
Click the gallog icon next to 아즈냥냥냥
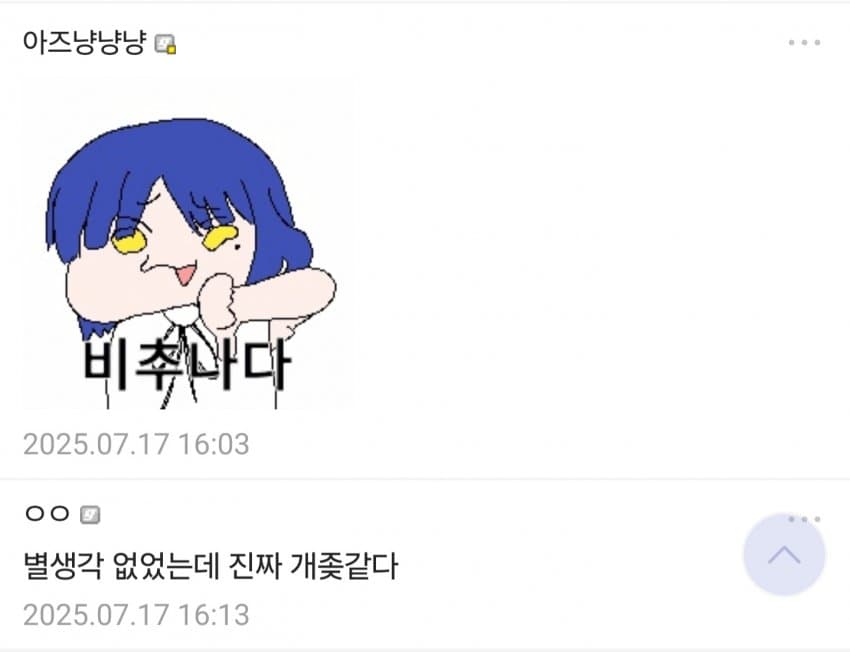click(x=165, y=43)
